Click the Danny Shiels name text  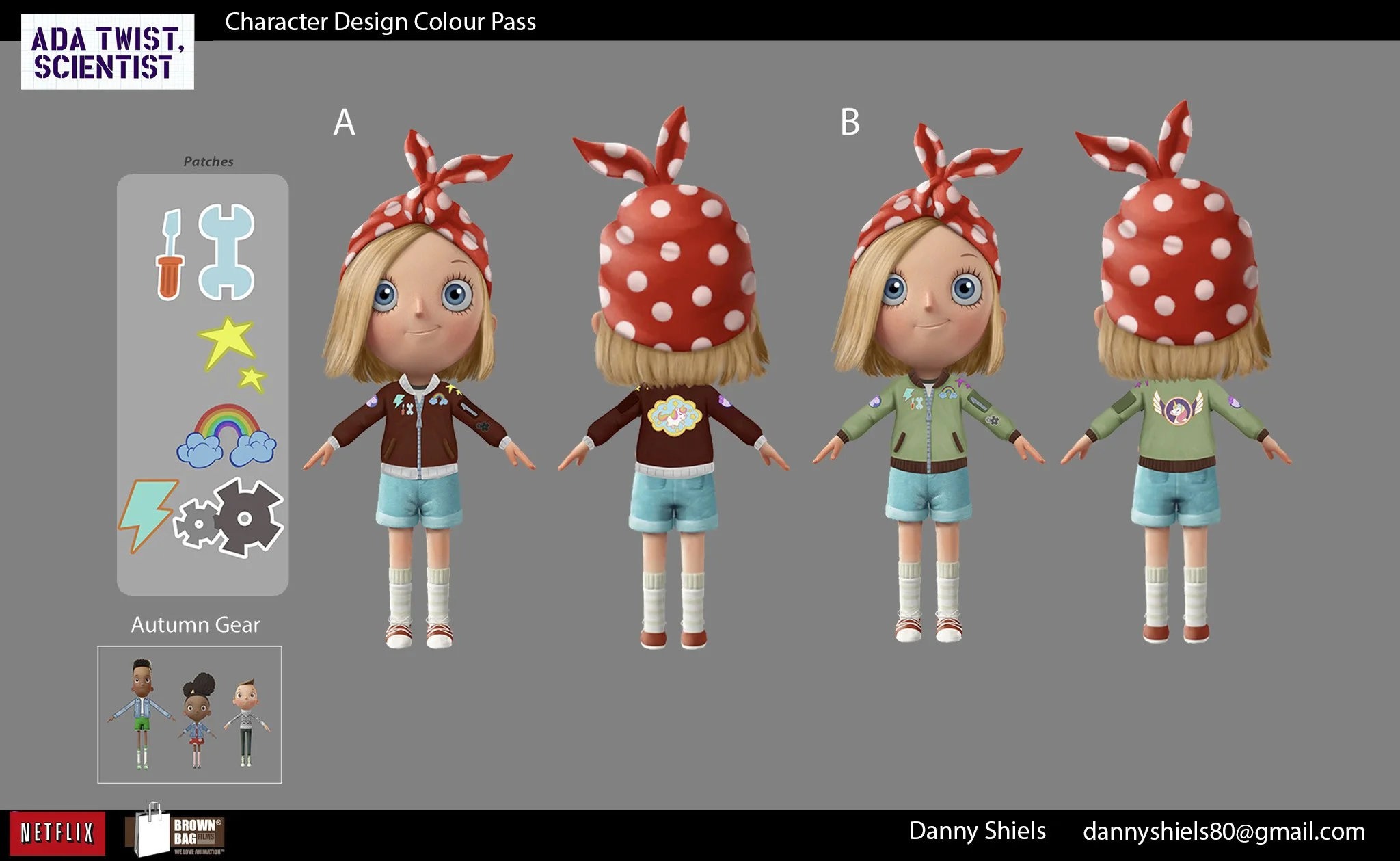point(977,831)
